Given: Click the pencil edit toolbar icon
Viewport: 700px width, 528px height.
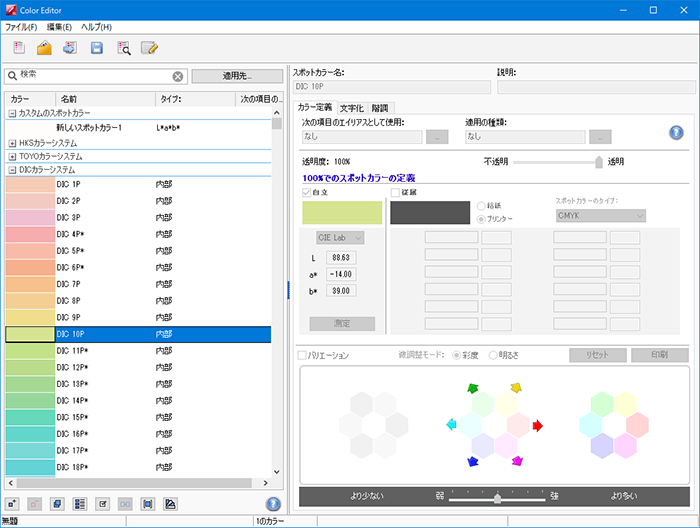Looking at the screenshot, I should tap(150, 47).
